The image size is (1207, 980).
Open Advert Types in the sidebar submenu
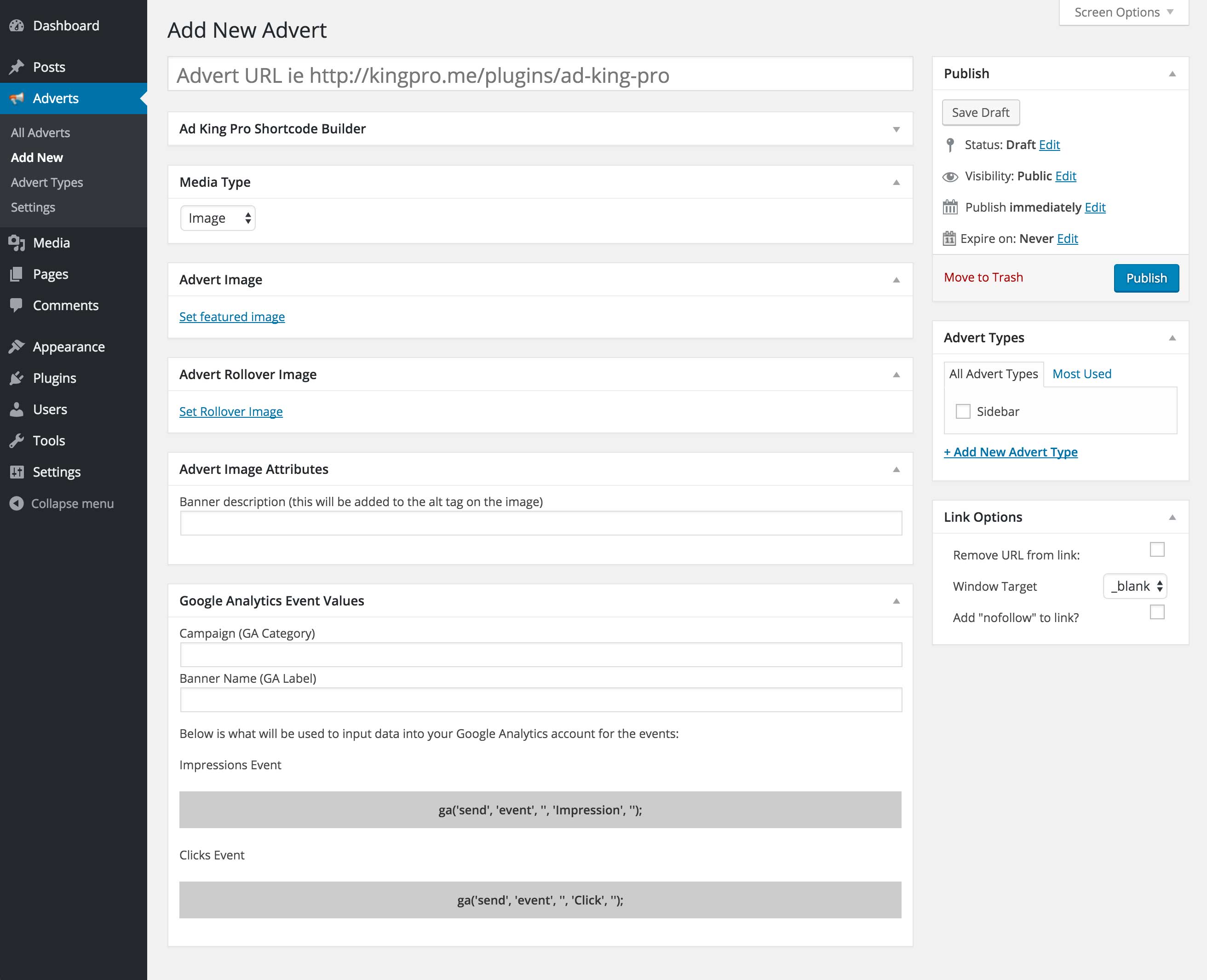(47, 182)
